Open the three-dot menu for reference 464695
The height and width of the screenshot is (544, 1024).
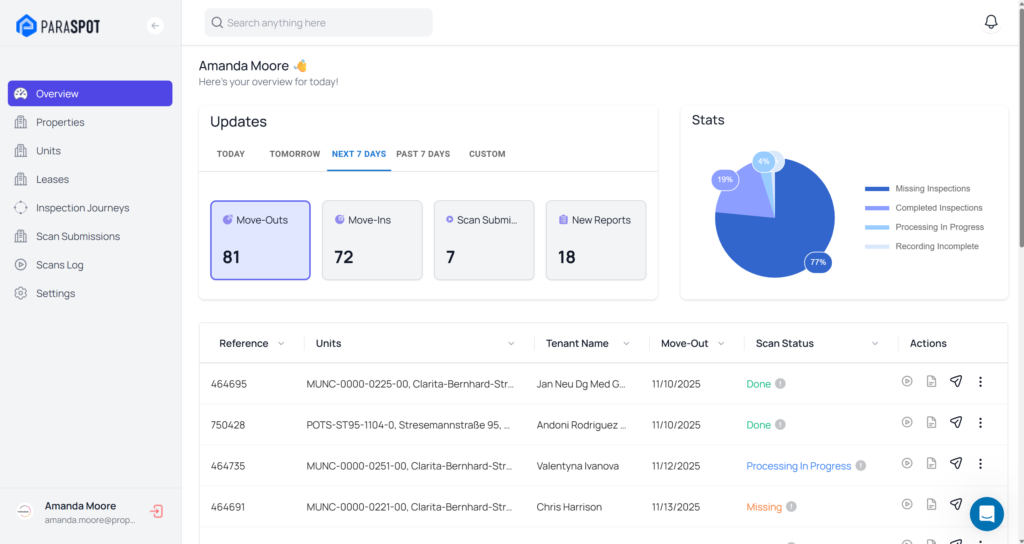pos(980,381)
